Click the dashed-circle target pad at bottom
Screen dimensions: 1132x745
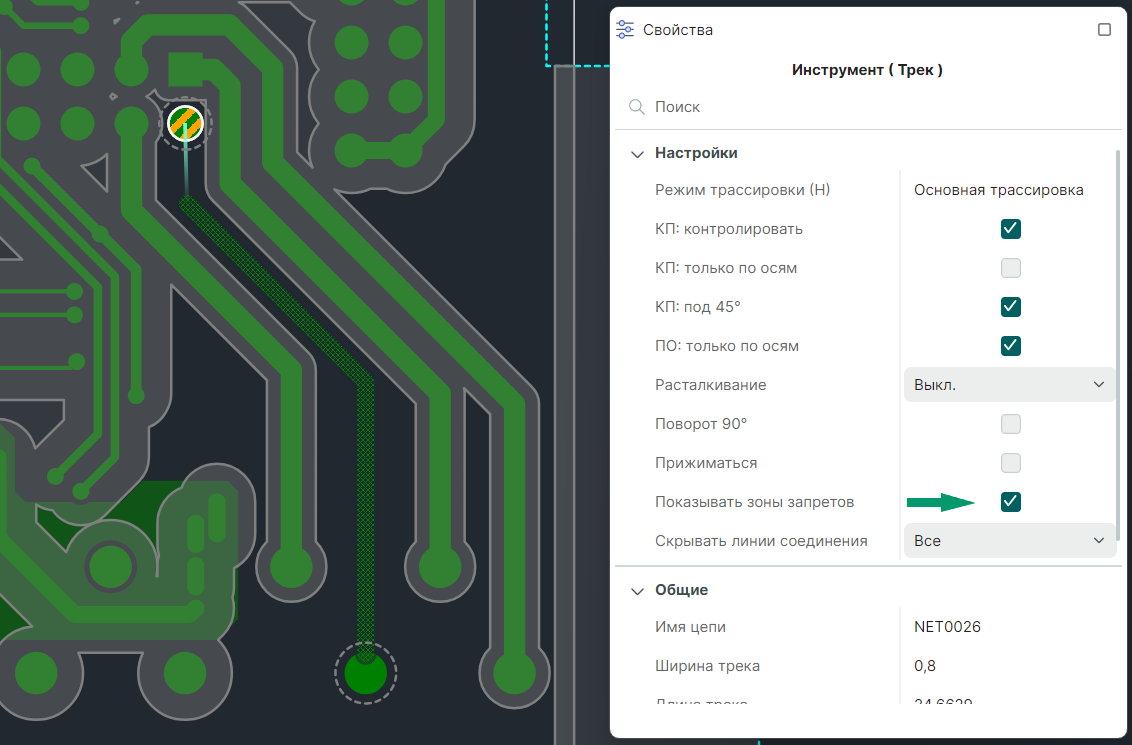point(365,673)
